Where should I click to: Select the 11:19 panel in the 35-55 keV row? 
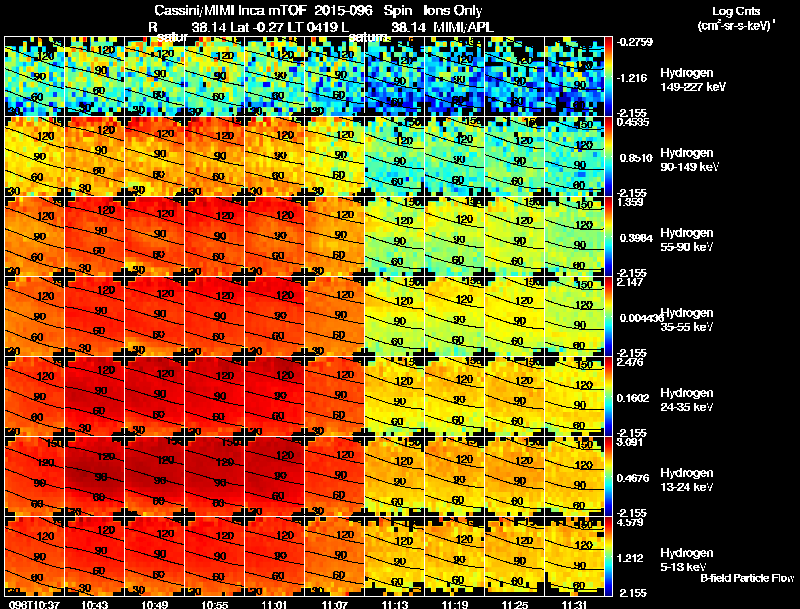455,317
